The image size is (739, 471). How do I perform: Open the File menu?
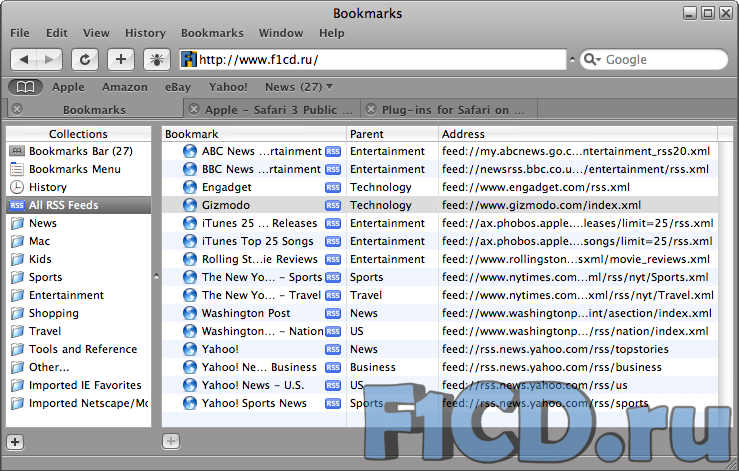point(20,33)
